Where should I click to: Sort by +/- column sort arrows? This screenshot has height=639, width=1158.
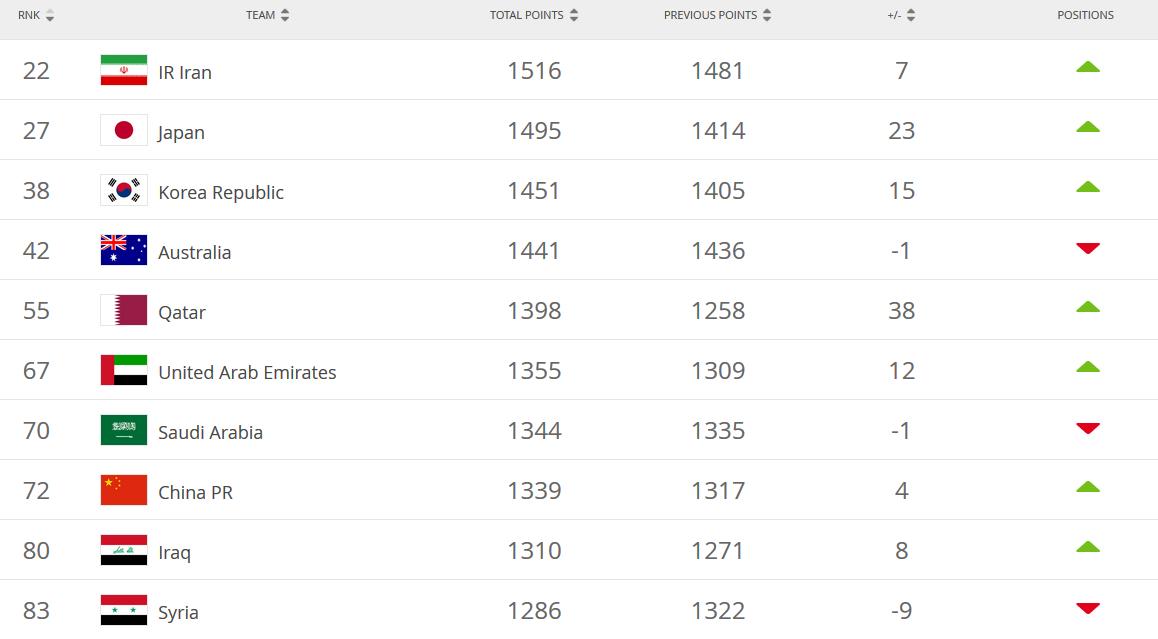coord(911,15)
